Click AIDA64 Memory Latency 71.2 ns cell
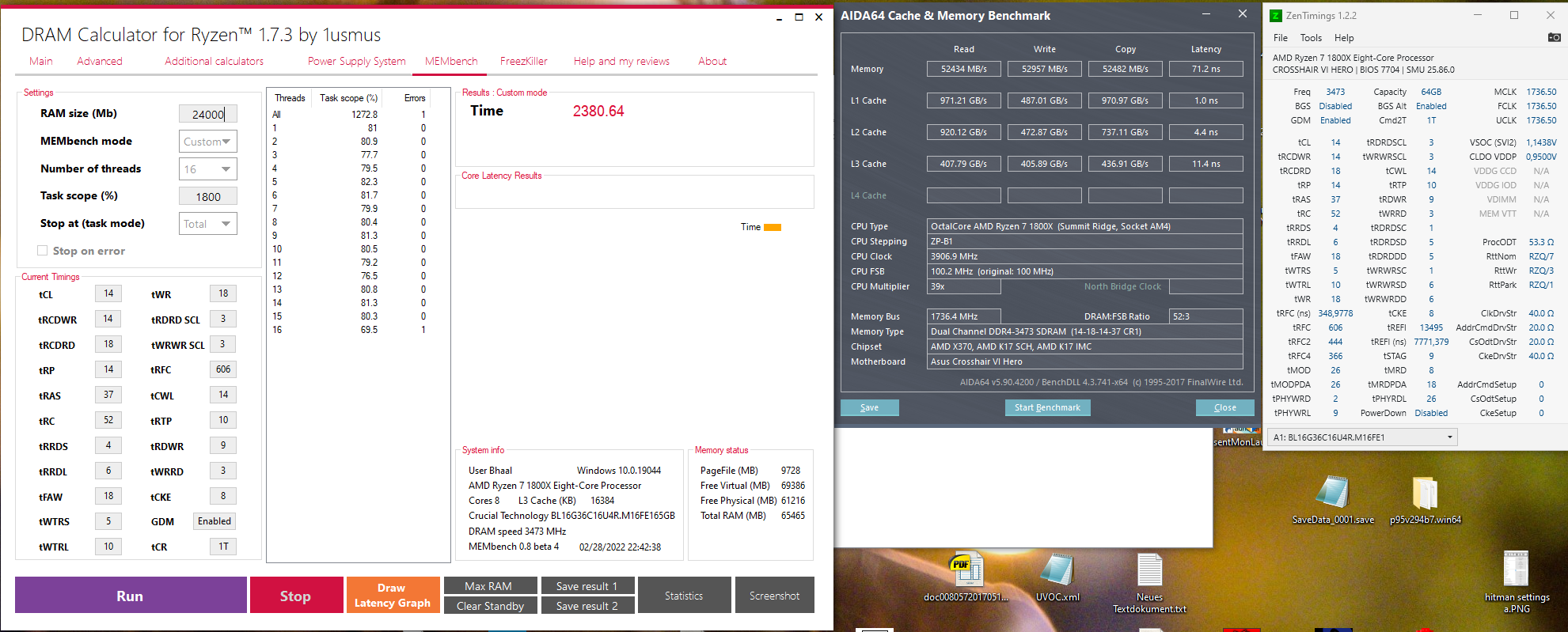Viewport: 1568px width, 632px height. click(1206, 69)
